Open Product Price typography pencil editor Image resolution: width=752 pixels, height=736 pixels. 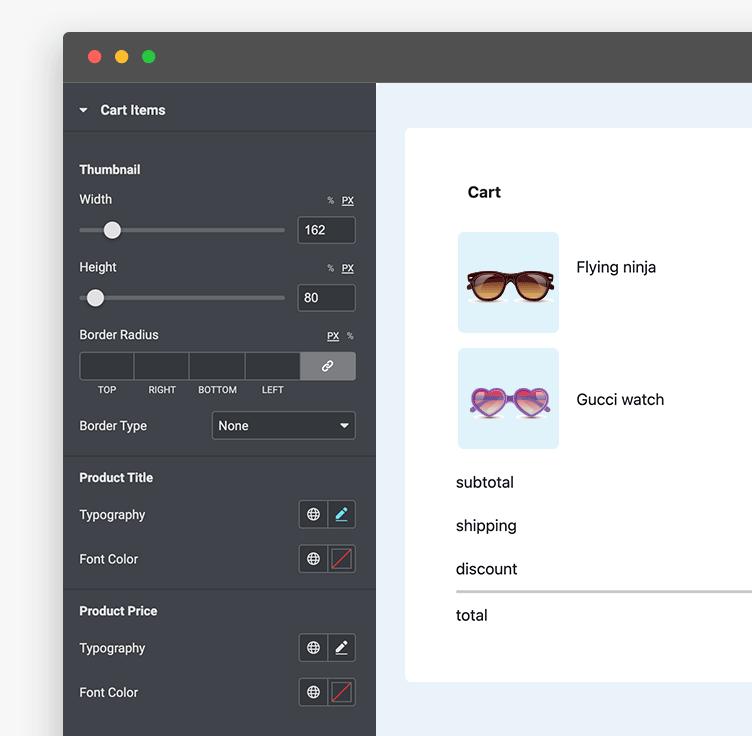[x=341, y=648]
